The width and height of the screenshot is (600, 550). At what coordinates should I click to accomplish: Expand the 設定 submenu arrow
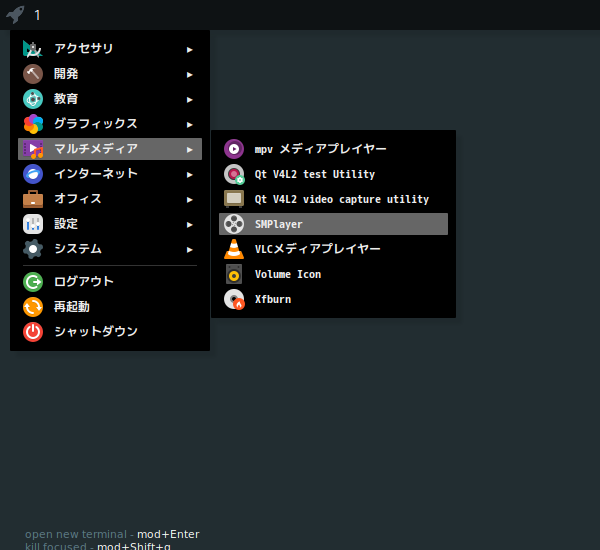pos(189,225)
